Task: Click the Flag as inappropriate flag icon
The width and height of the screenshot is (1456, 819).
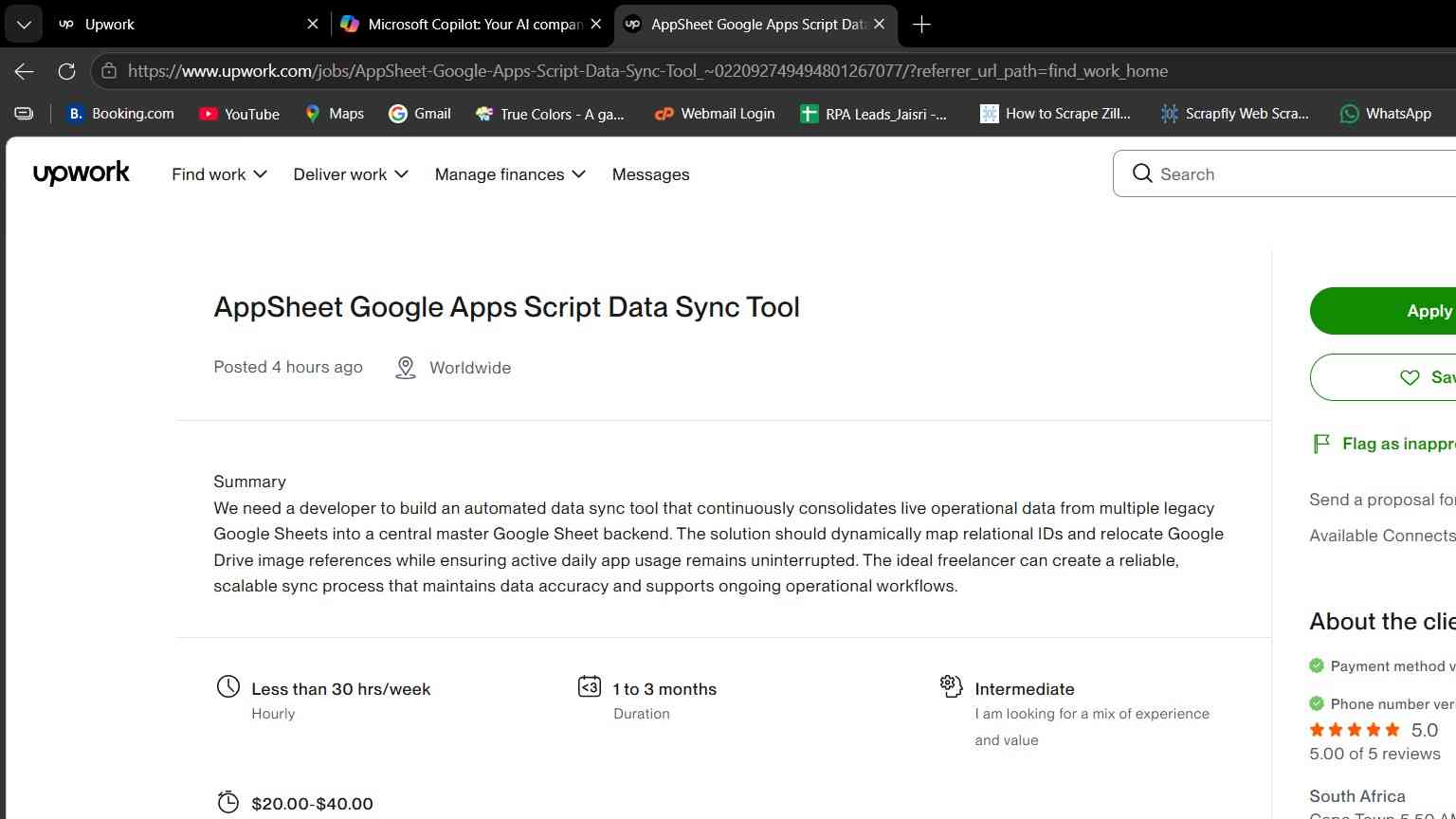Action: pos(1320,444)
